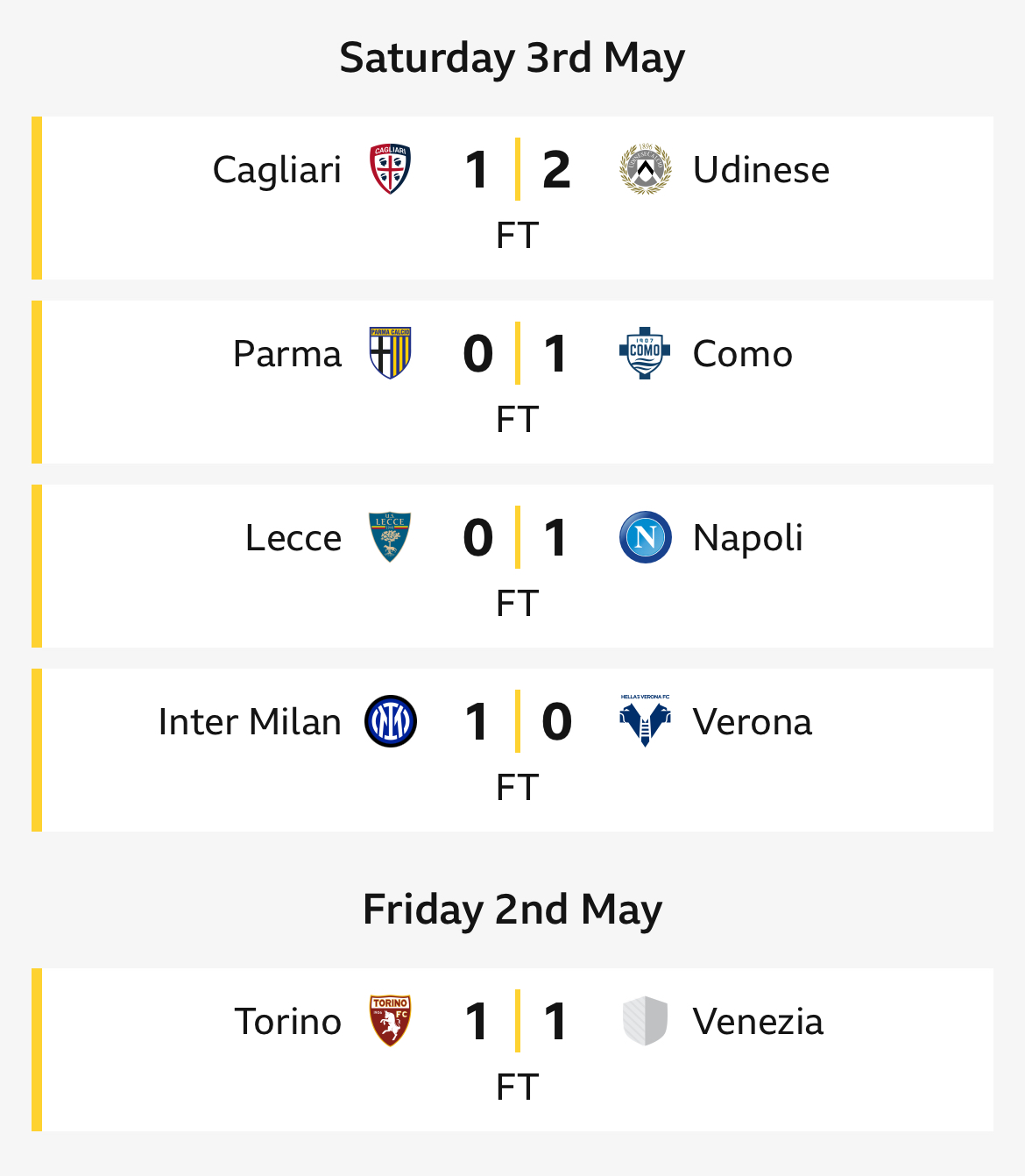Viewport: 1025px width, 1176px height.
Task: Select the Saturday 3rd May heading
Action: (x=512, y=59)
